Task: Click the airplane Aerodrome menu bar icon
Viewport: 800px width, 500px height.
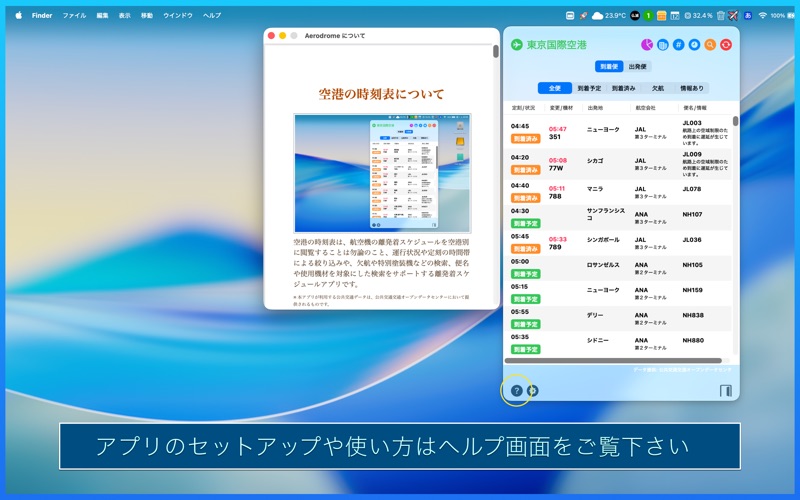Action: point(733,15)
